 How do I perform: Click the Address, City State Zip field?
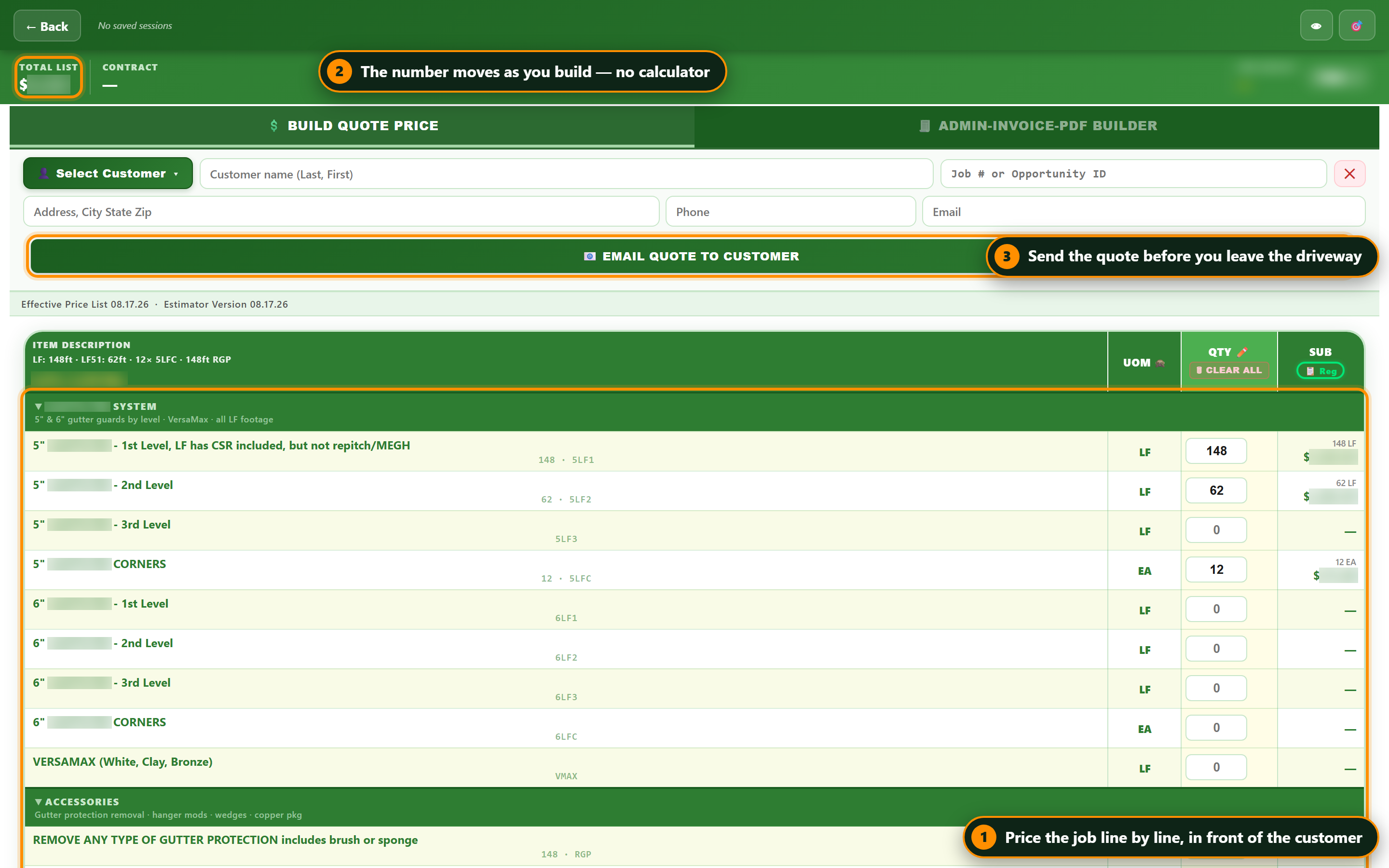click(x=341, y=212)
